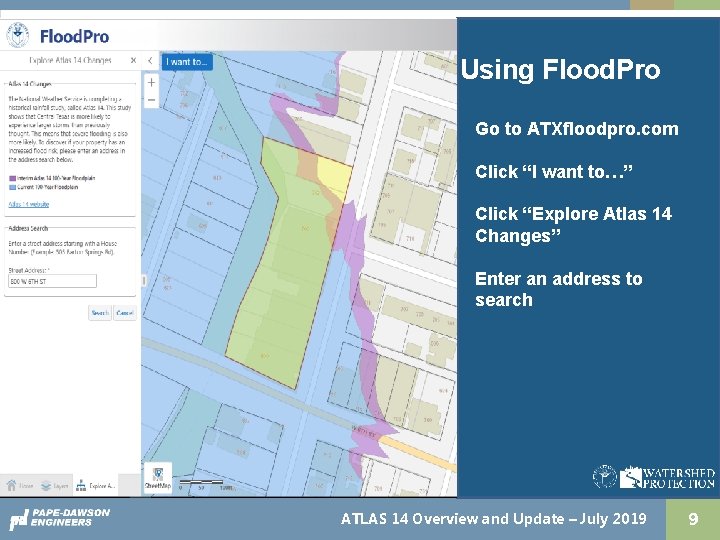Close the Explore Atlas 14 Changes panel
The height and width of the screenshot is (540, 720).
[133, 60]
